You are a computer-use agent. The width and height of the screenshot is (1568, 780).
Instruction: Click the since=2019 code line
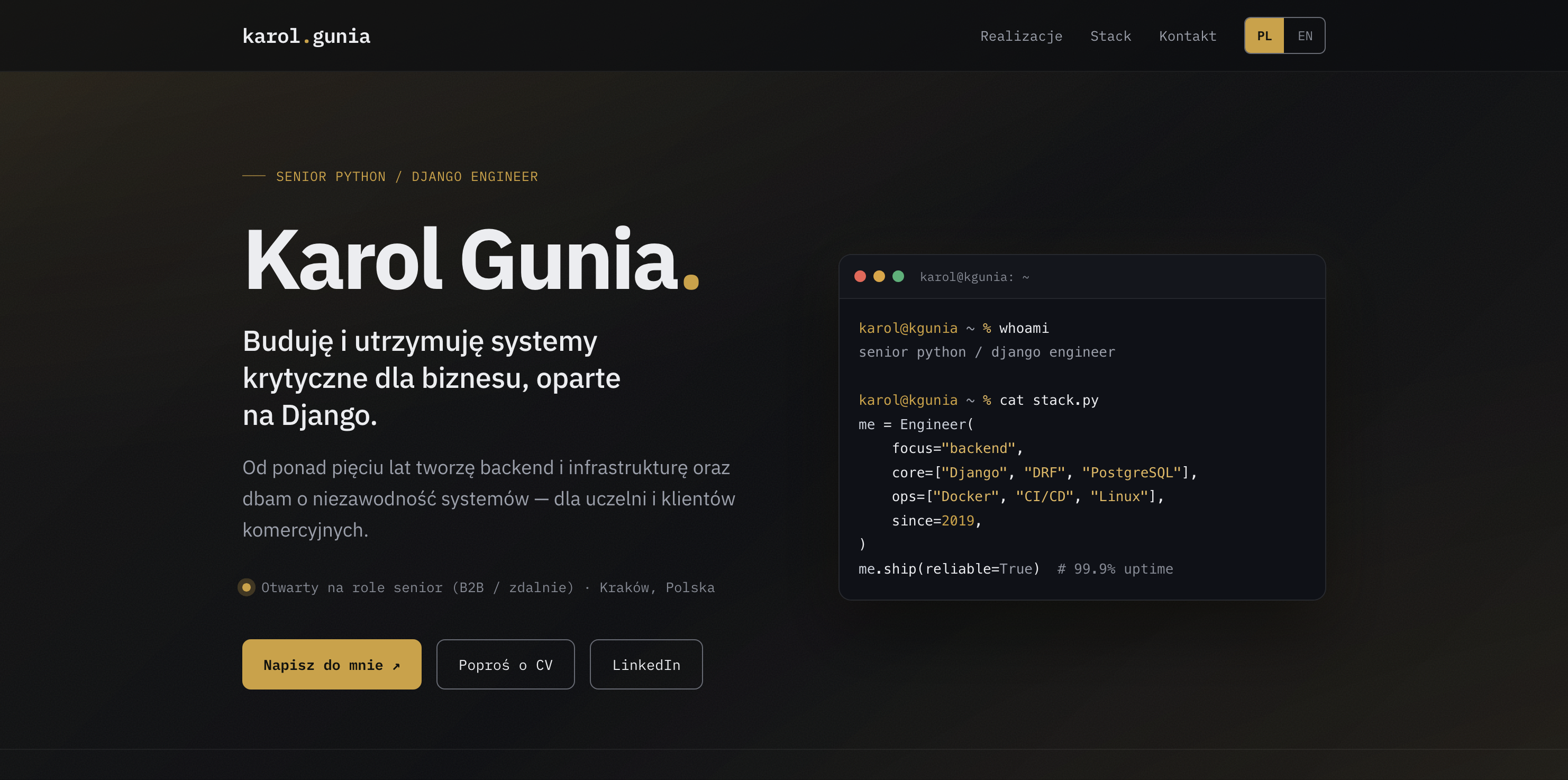pos(937,521)
